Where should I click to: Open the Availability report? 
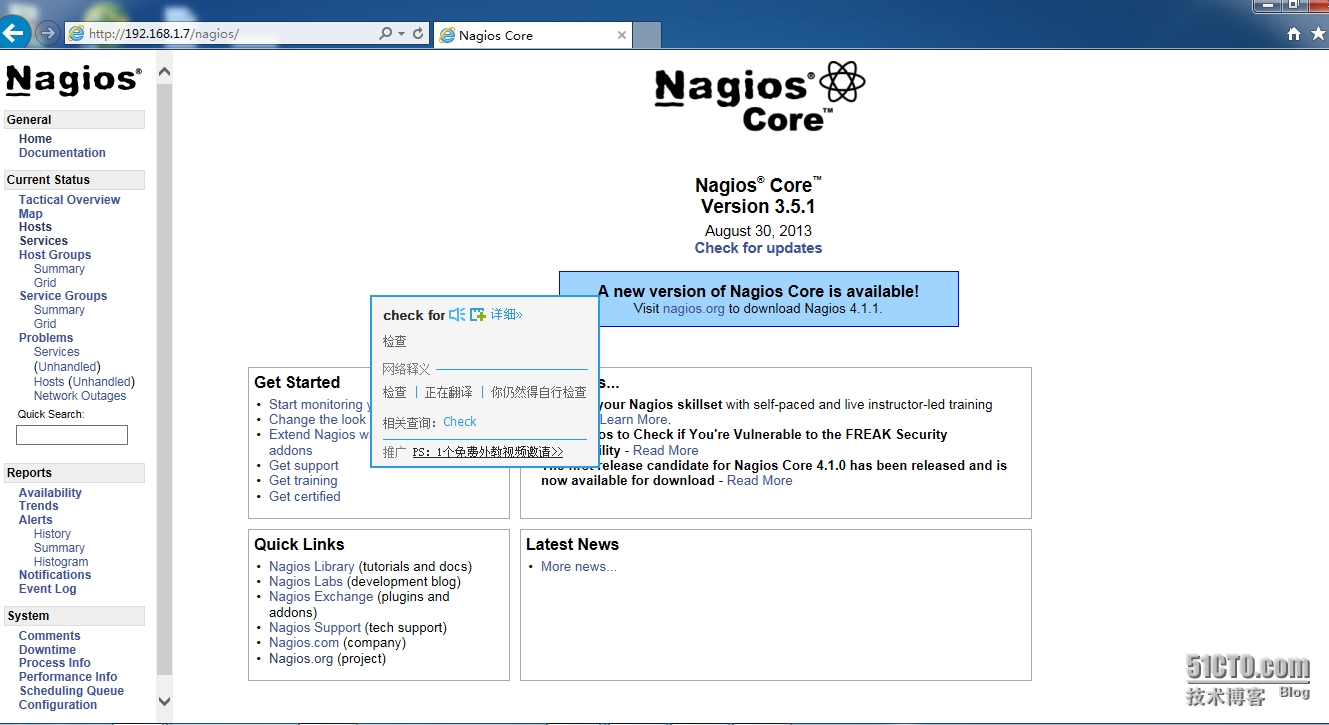pyautogui.click(x=50, y=493)
